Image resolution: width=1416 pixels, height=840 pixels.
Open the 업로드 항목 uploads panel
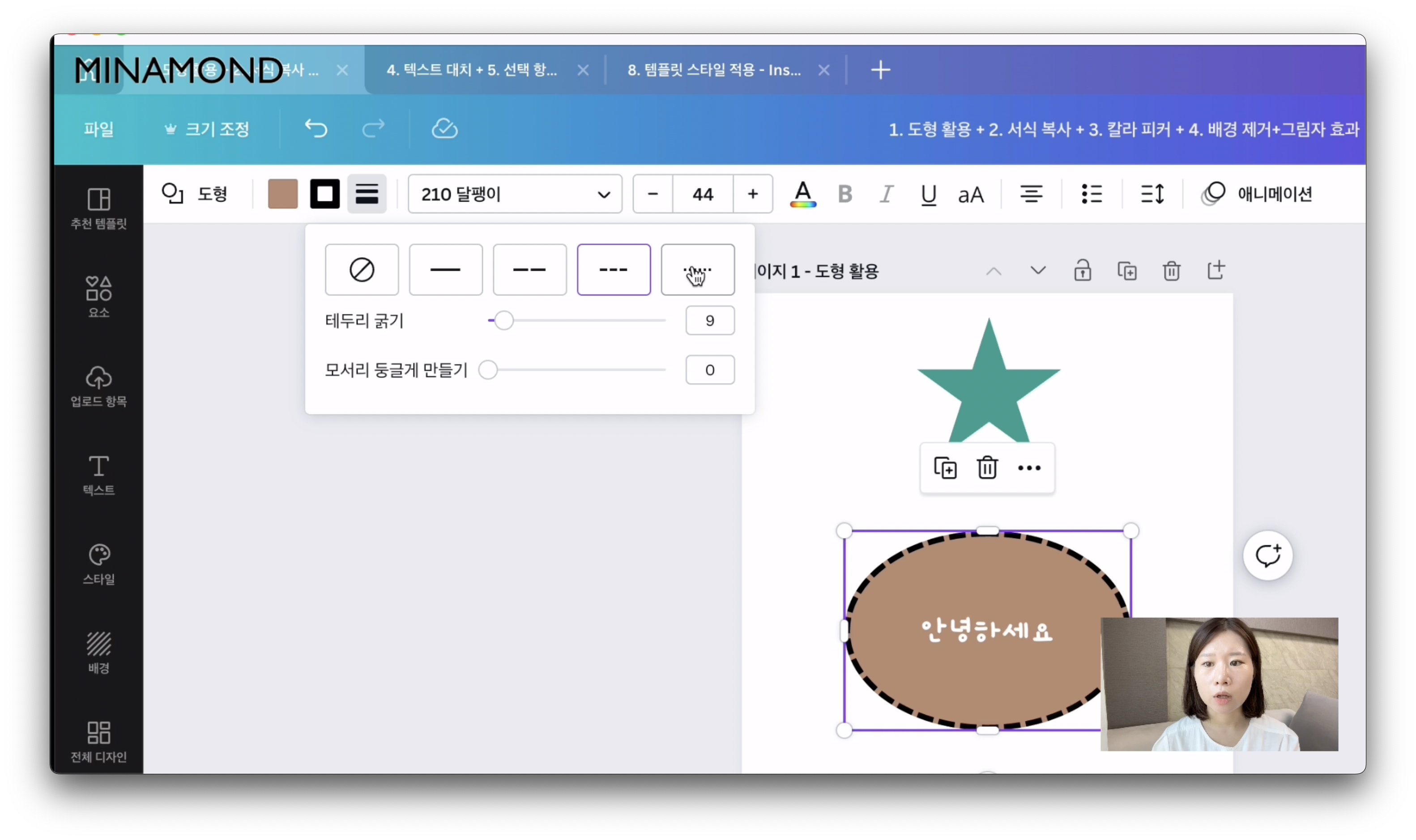click(98, 386)
